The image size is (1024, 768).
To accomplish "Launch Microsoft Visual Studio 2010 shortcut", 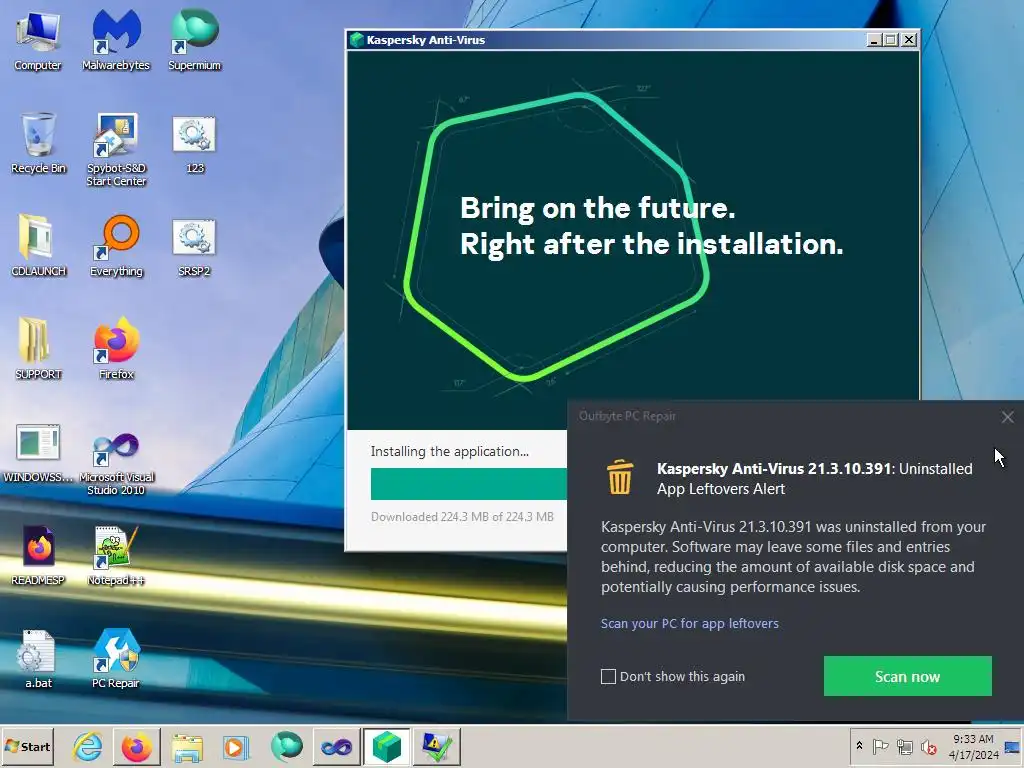I will (x=116, y=460).
